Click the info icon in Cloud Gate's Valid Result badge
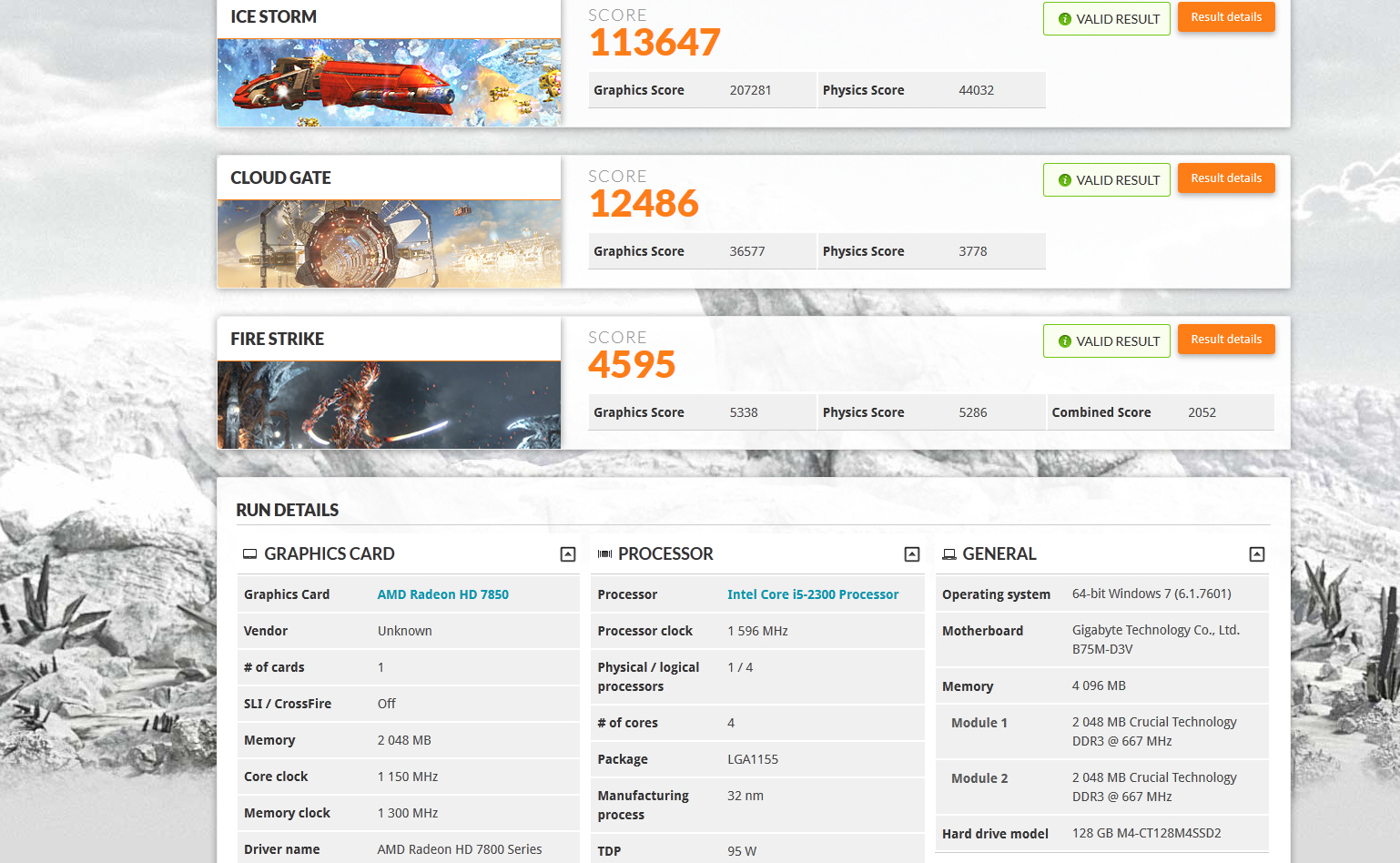The height and width of the screenshot is (863, 1400). tap(1064, 180)
